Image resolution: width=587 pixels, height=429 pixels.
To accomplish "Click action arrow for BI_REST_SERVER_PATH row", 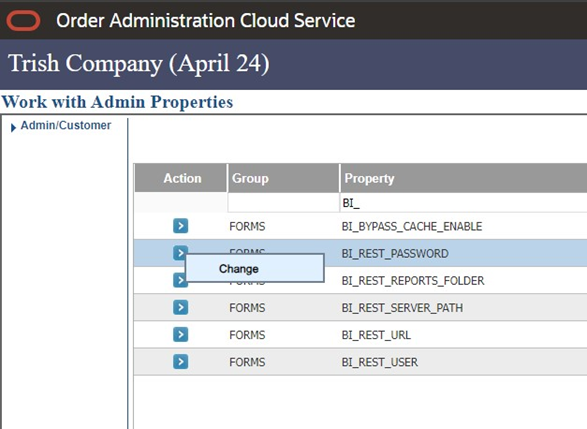I will coord(180,307).
